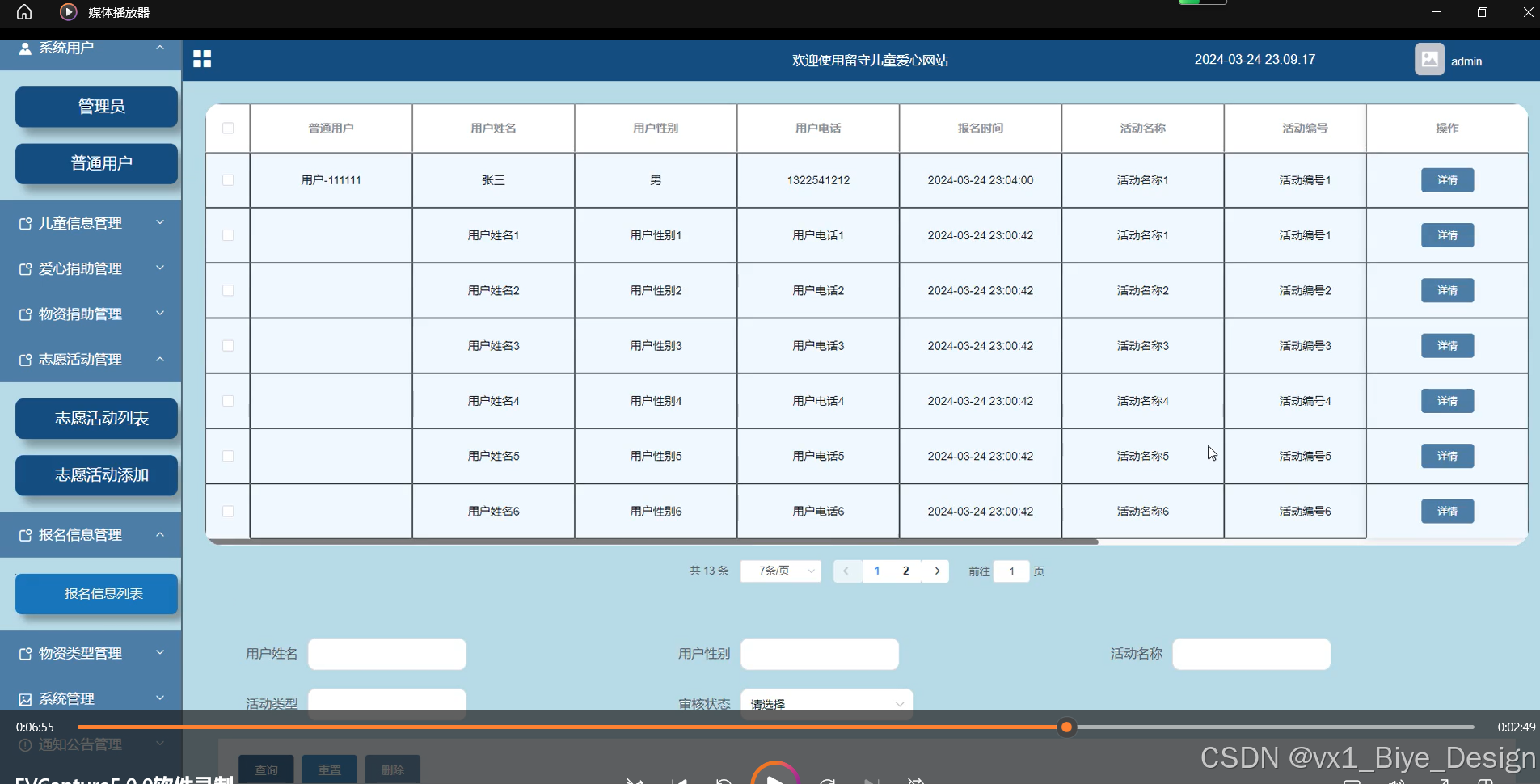Go to the previous page arrow

(846, 571)
